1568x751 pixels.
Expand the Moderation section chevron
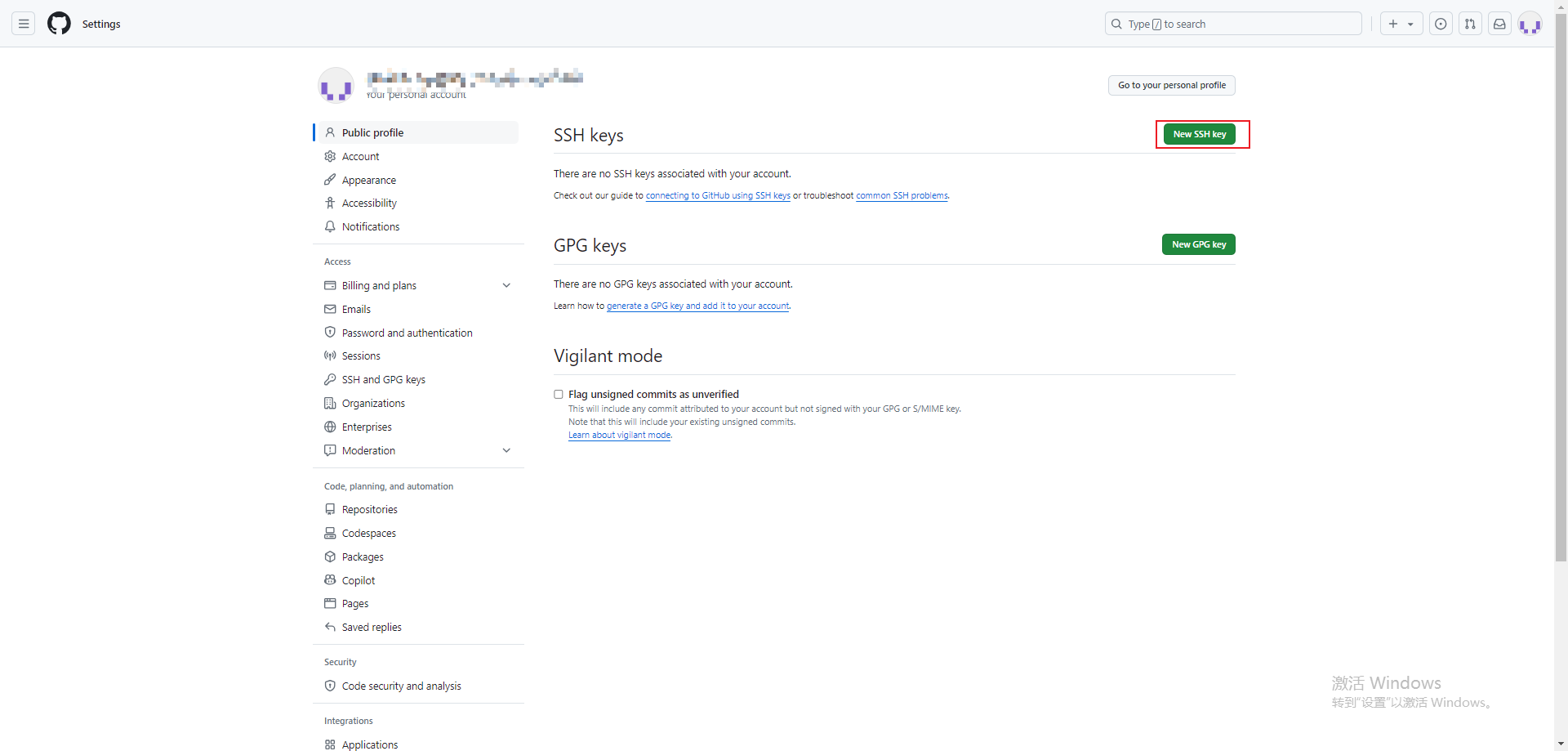point(506,450)
